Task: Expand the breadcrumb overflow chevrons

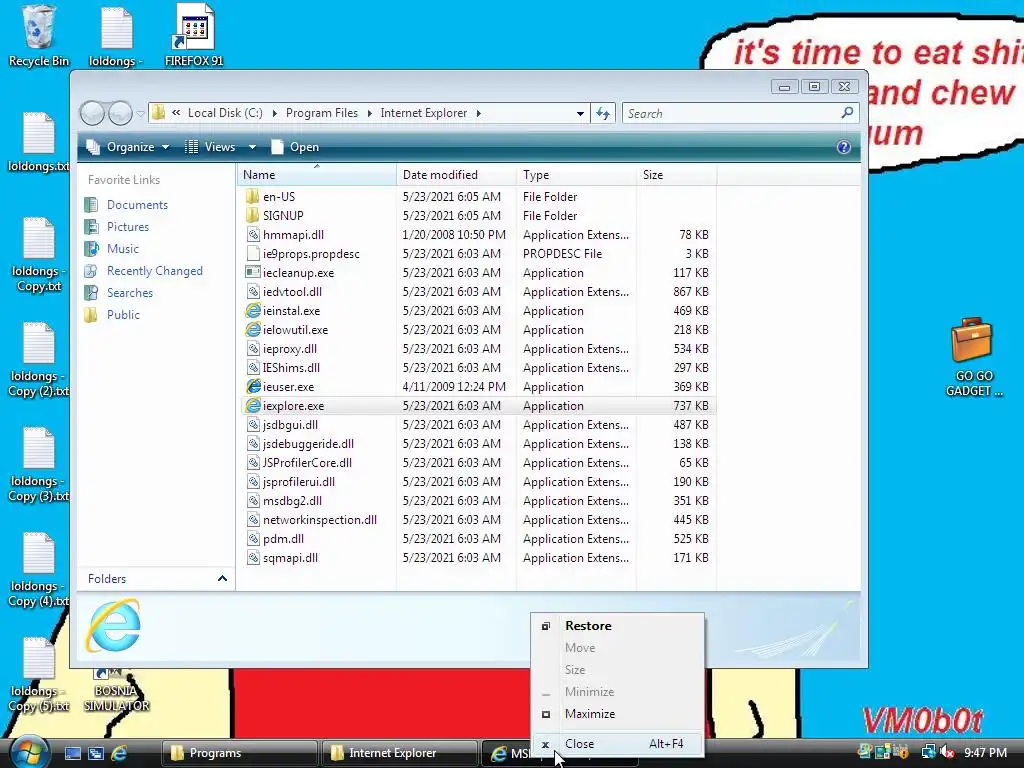Action: pyautogui.click(x=176, y=113)
